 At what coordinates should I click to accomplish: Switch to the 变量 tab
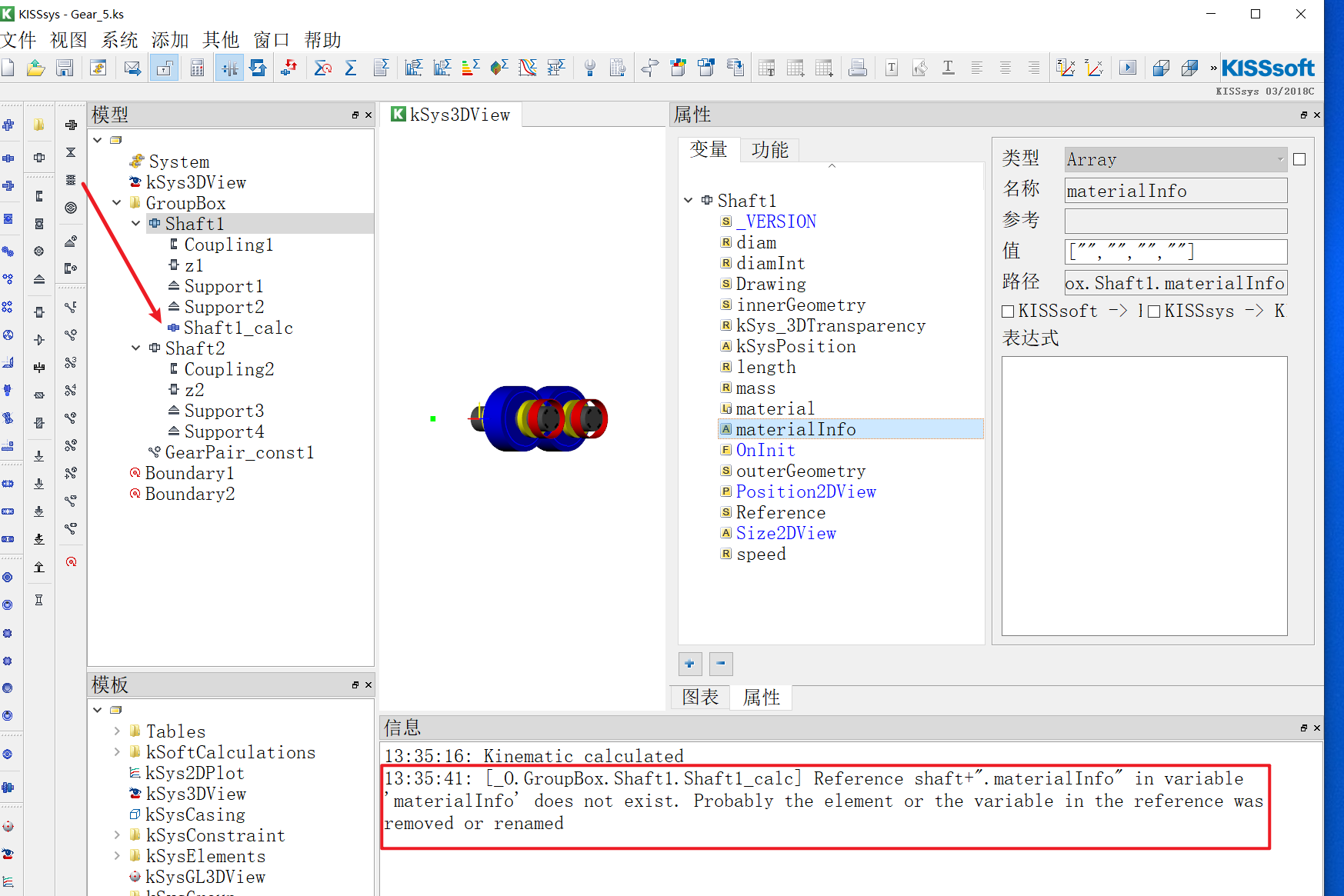(x=709, y=150)
